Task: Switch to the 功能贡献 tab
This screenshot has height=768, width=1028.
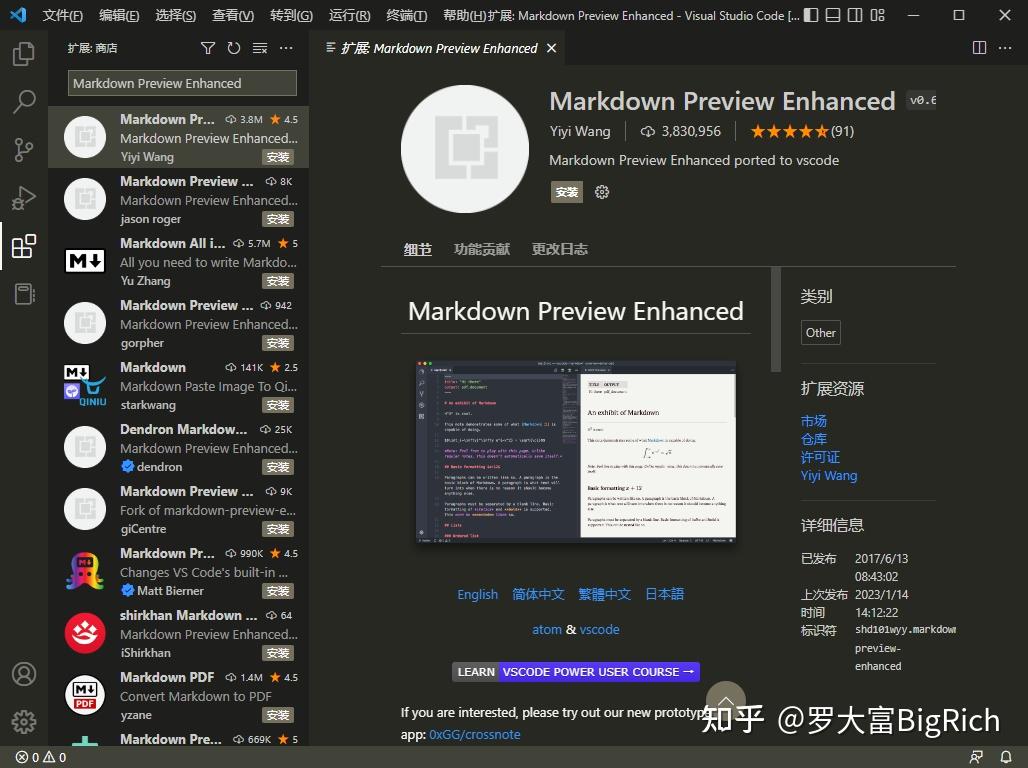Action: point(482,249)
